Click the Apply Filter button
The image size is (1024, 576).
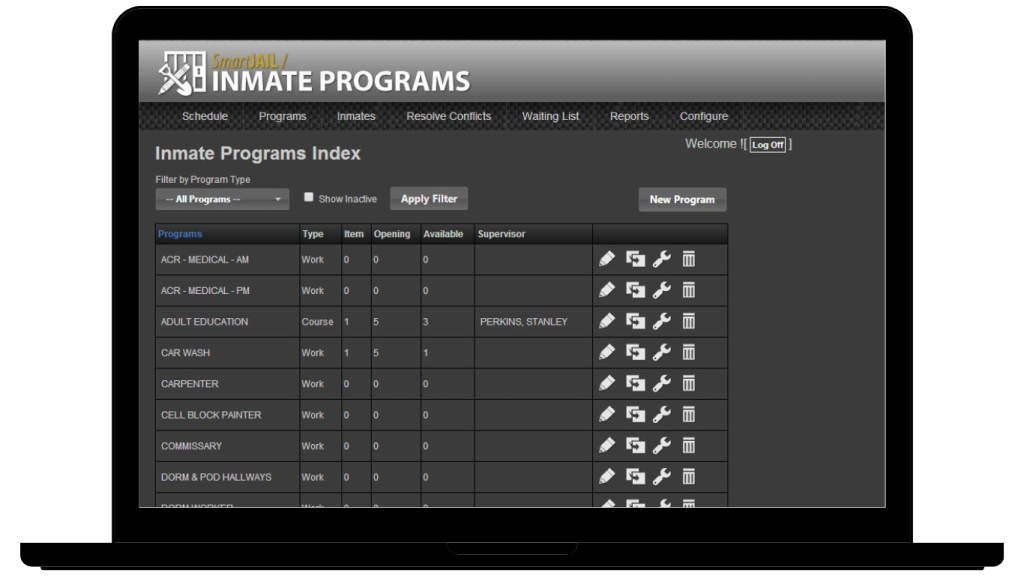428,198
